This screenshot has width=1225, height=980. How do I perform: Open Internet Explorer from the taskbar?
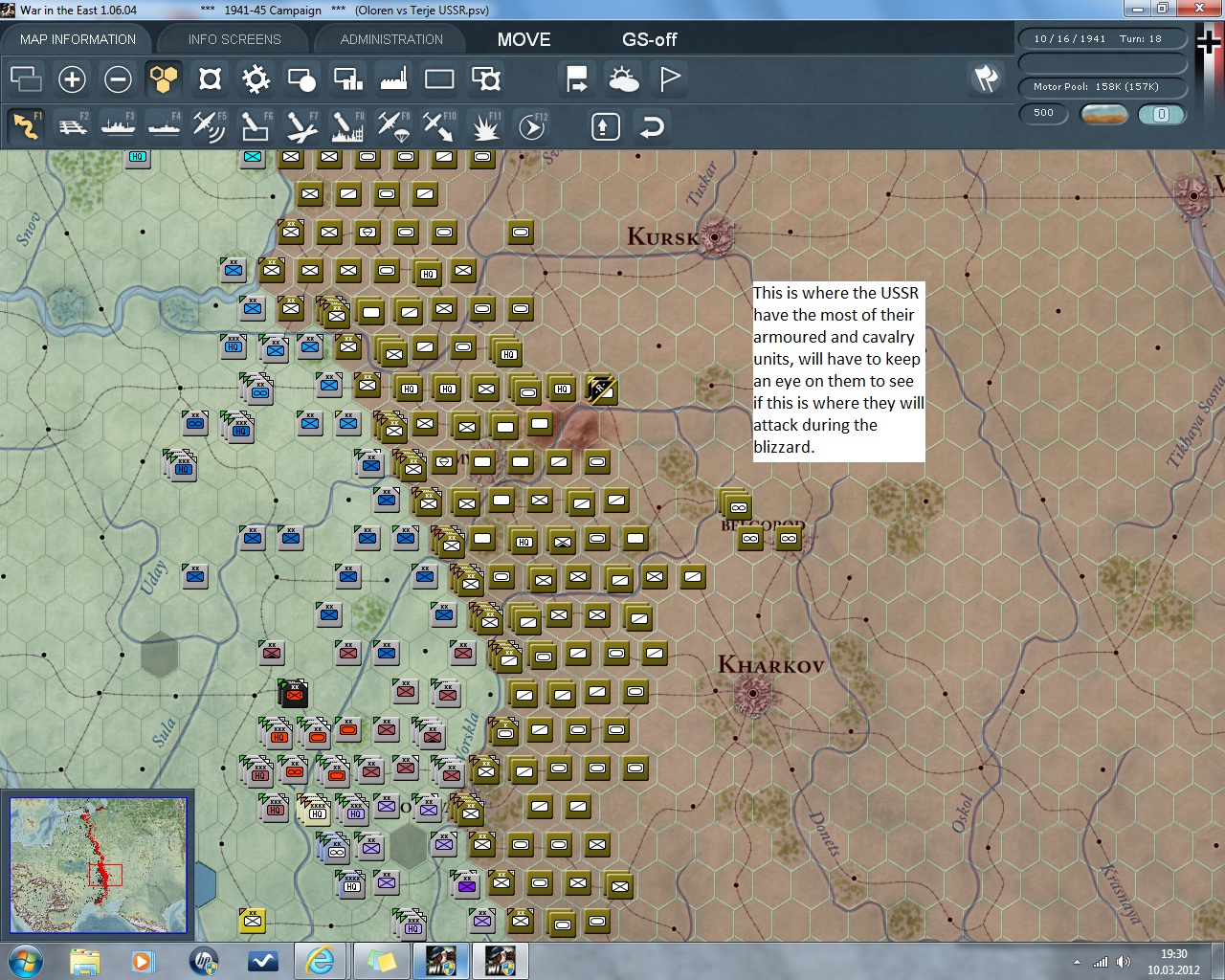click(x=319, y=960)
